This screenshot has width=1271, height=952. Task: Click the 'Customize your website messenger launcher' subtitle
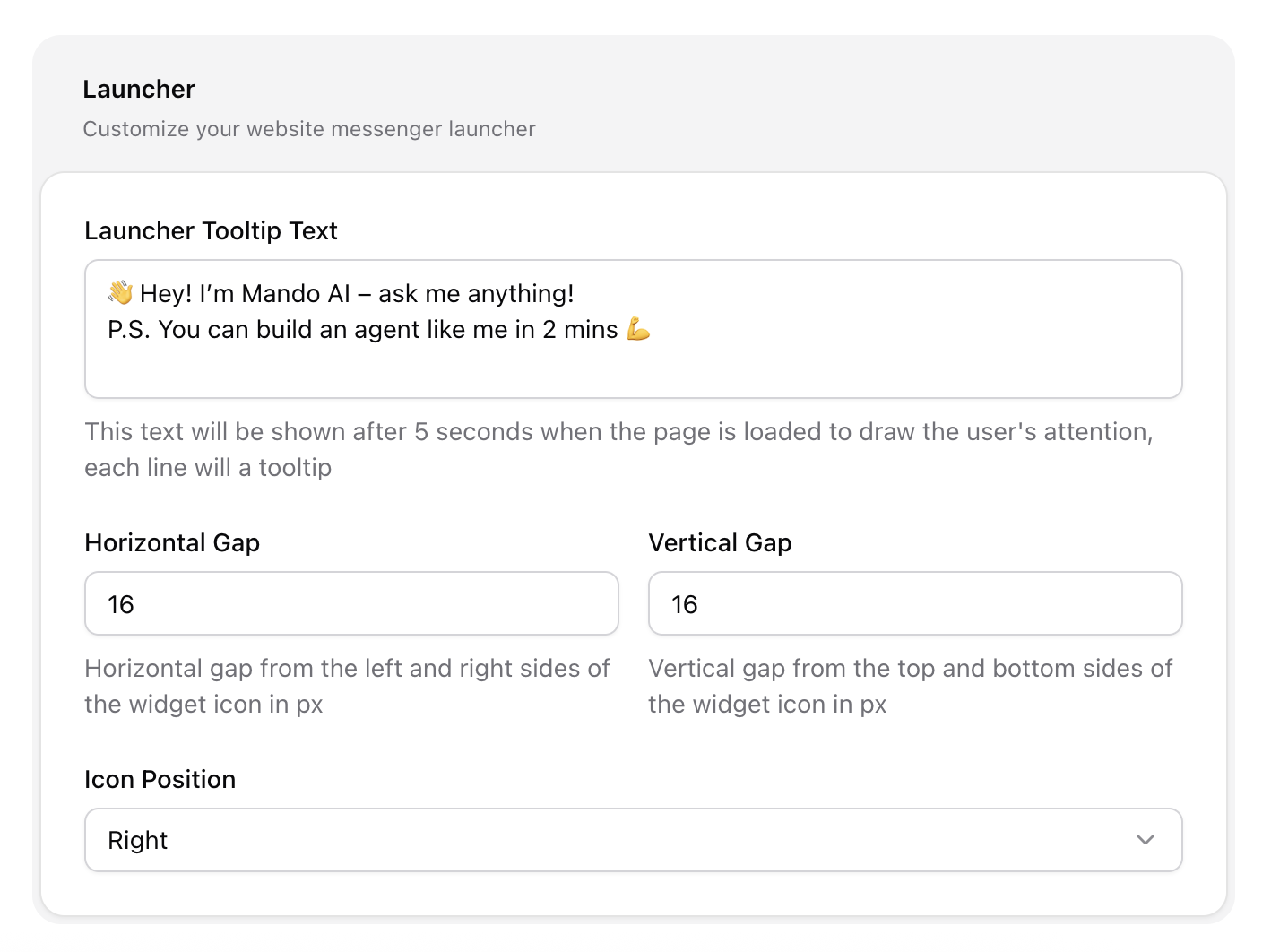click(x=309, y=129)
